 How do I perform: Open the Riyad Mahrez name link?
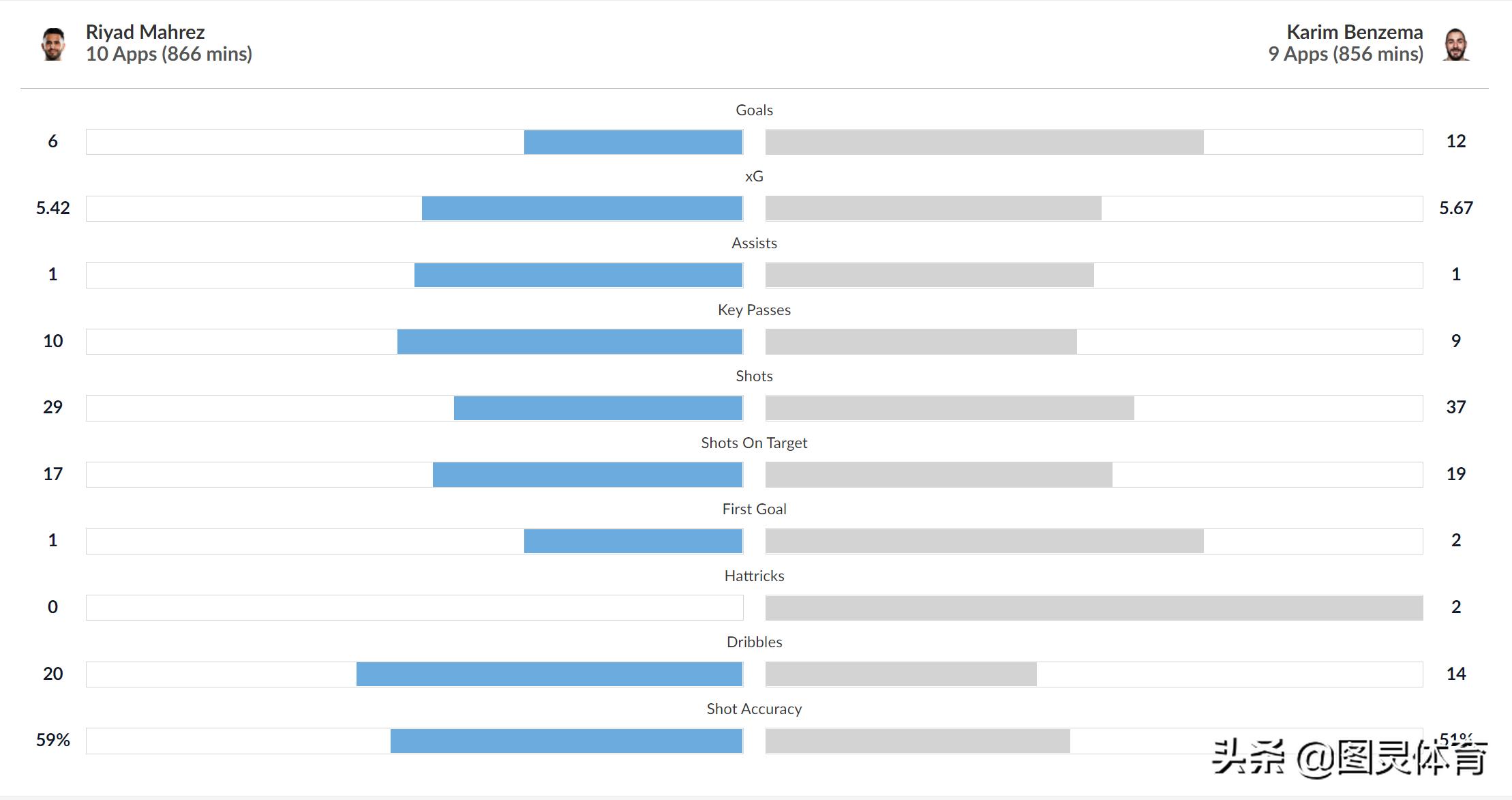[x=145, y=32]
